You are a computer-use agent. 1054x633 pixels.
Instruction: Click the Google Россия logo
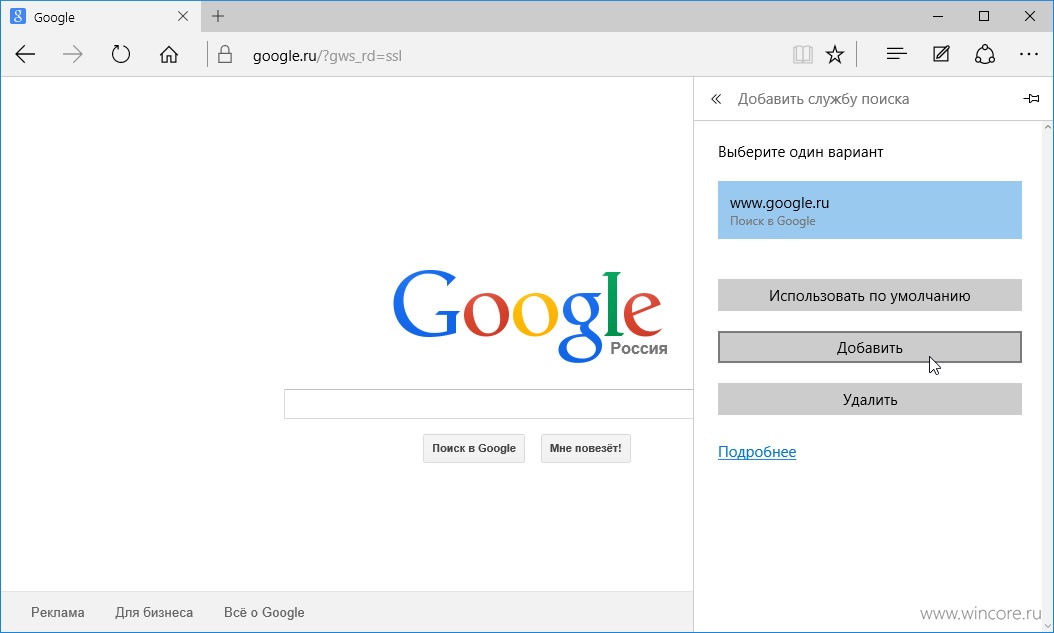click(530, 316)
